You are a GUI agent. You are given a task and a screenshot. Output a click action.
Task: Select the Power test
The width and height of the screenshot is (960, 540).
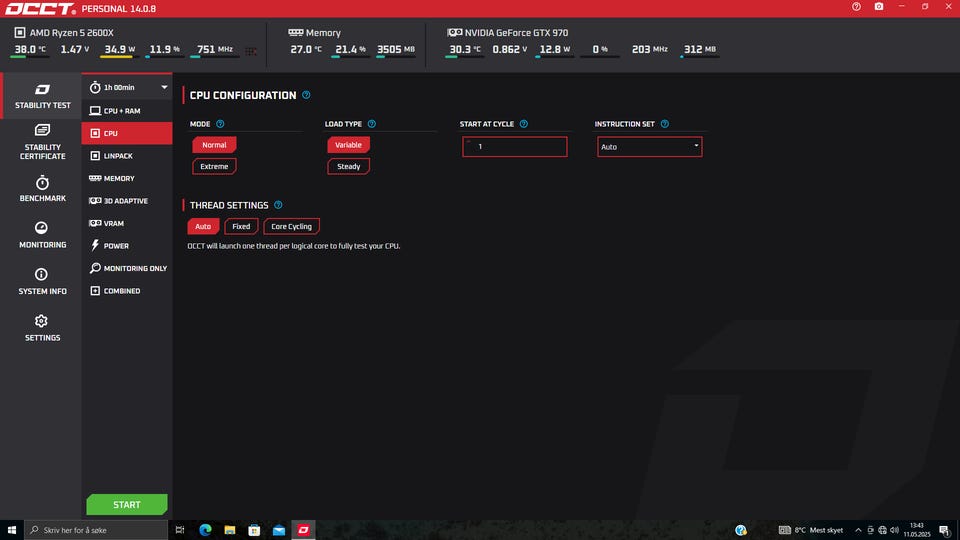click(127, 246)
